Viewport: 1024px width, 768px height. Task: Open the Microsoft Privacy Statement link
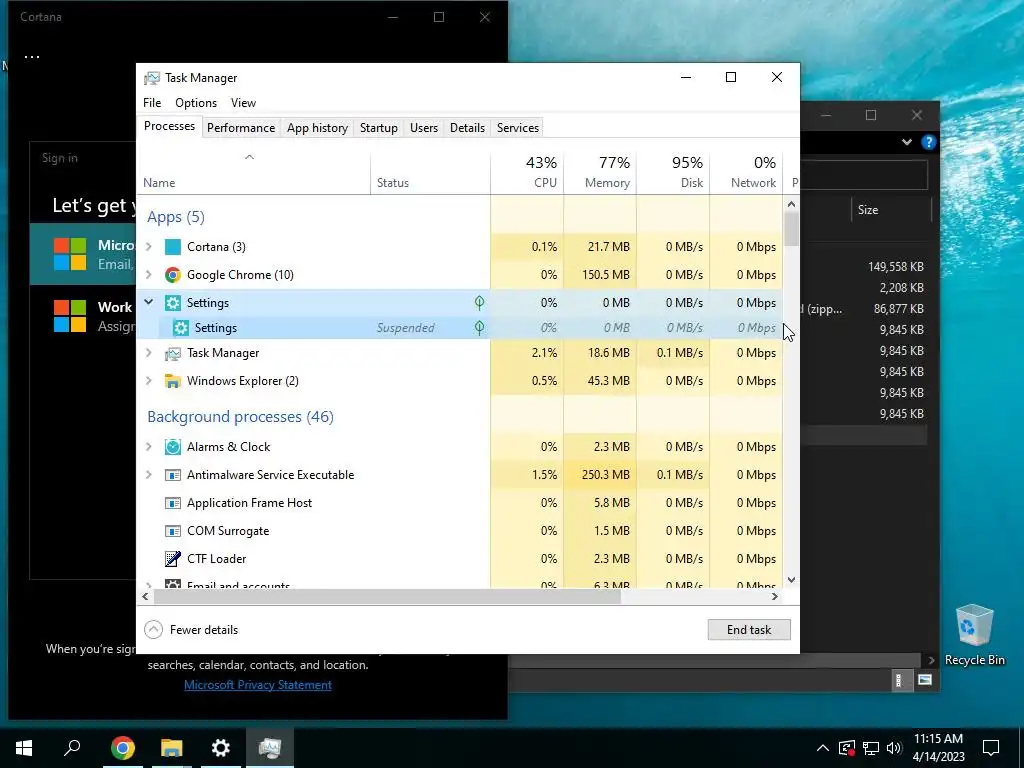(x=258, y=685)
